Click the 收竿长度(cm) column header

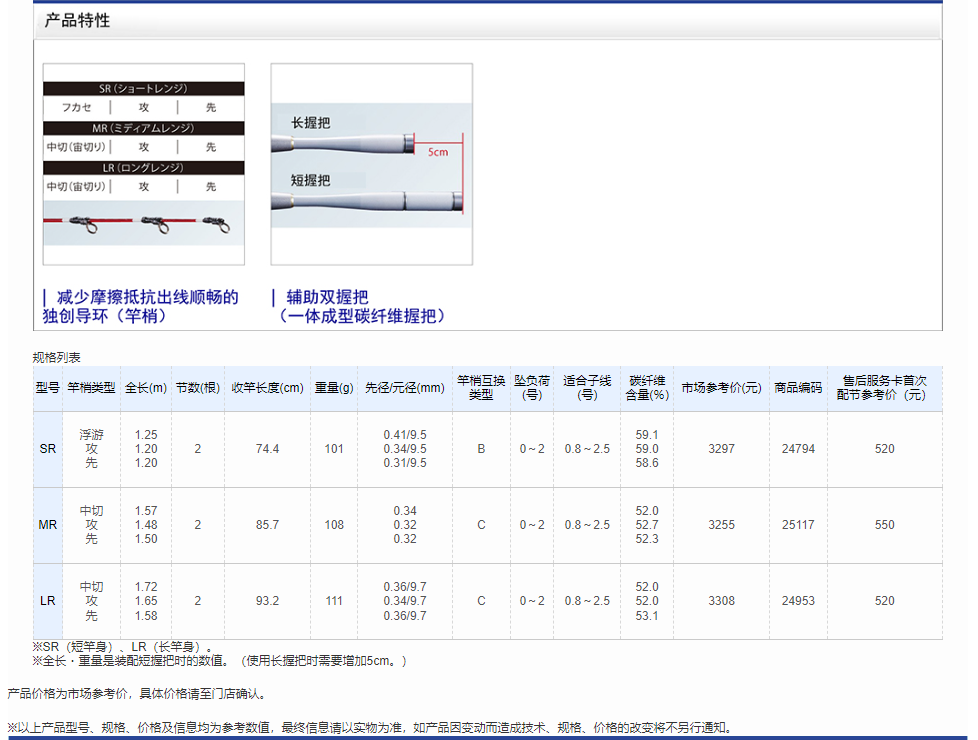[x=268, y=388]
